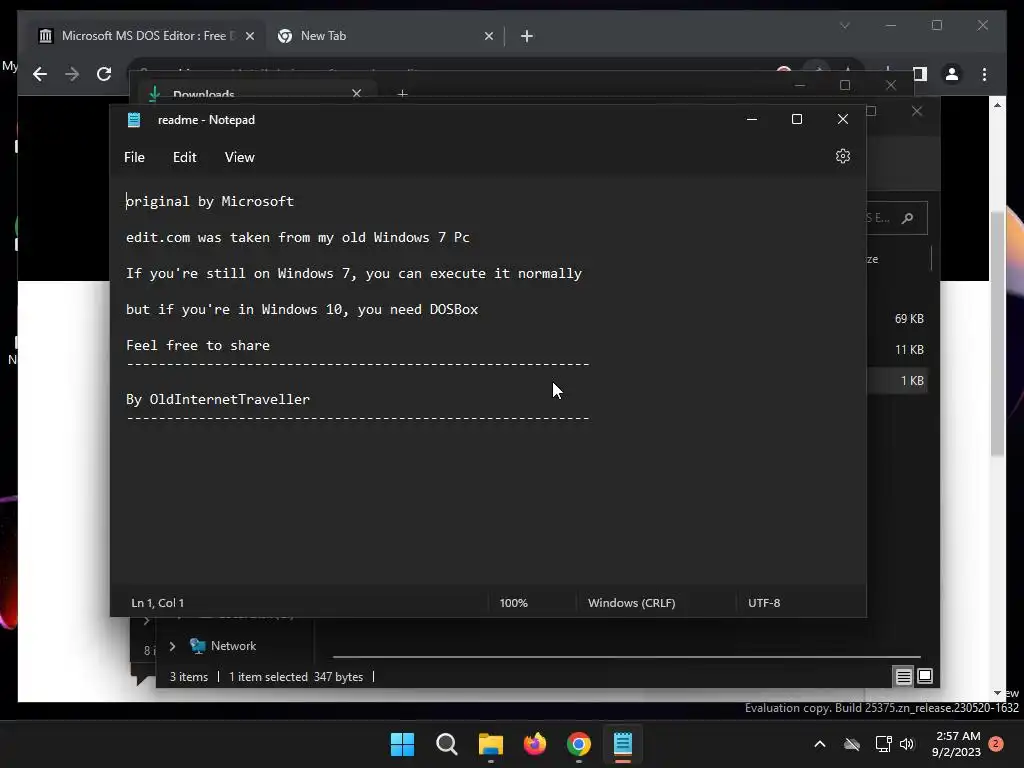
Task: Click Notepad icon in the taskbar
Action: 623,744
